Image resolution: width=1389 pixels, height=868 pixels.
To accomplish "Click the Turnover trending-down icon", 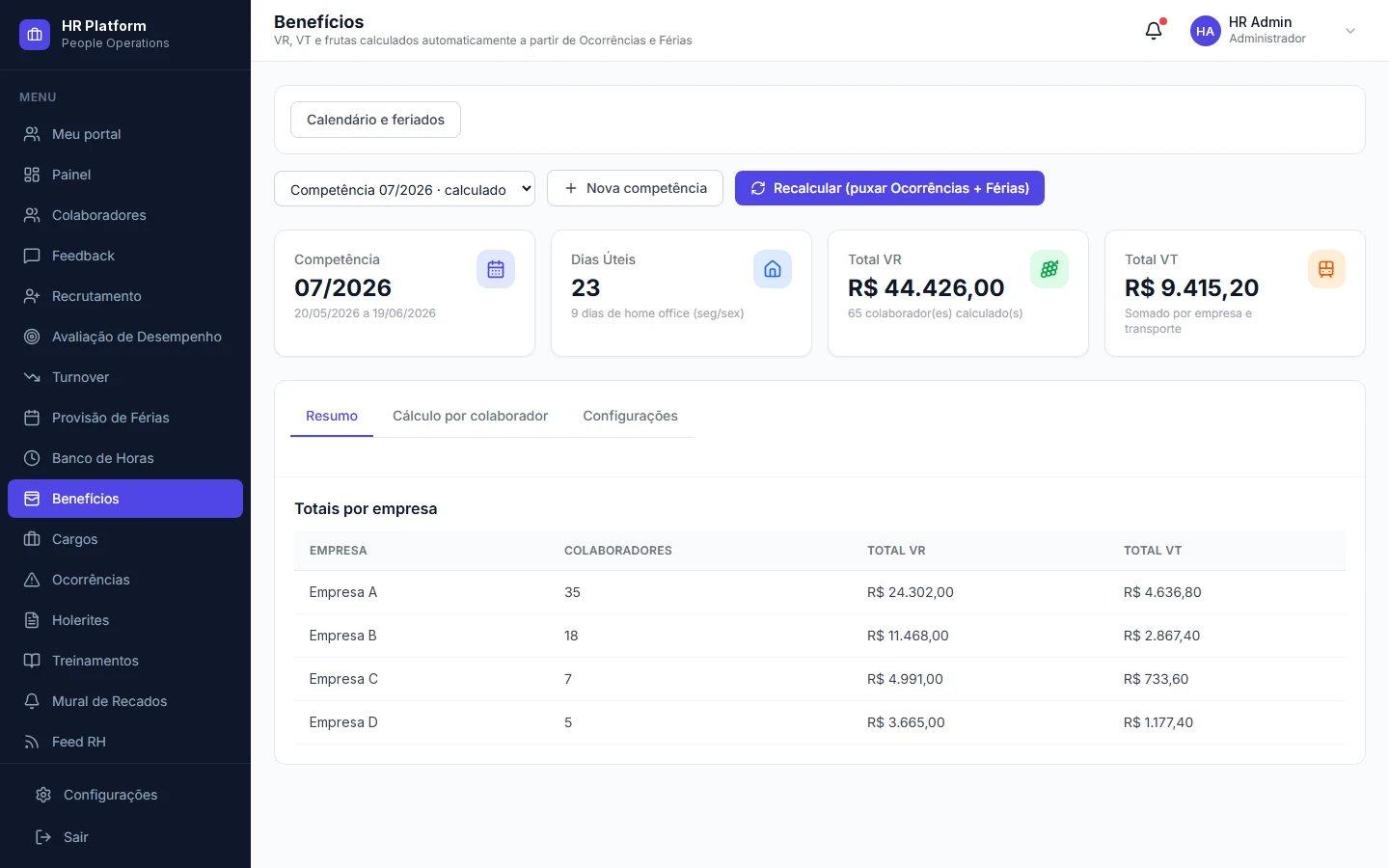I will tap(32, 377).
